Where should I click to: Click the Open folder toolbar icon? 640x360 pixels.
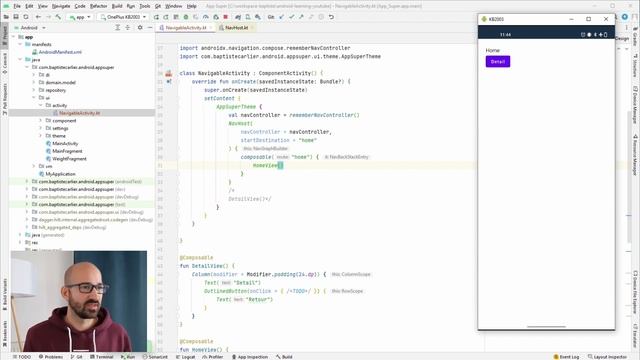point(6,17)
